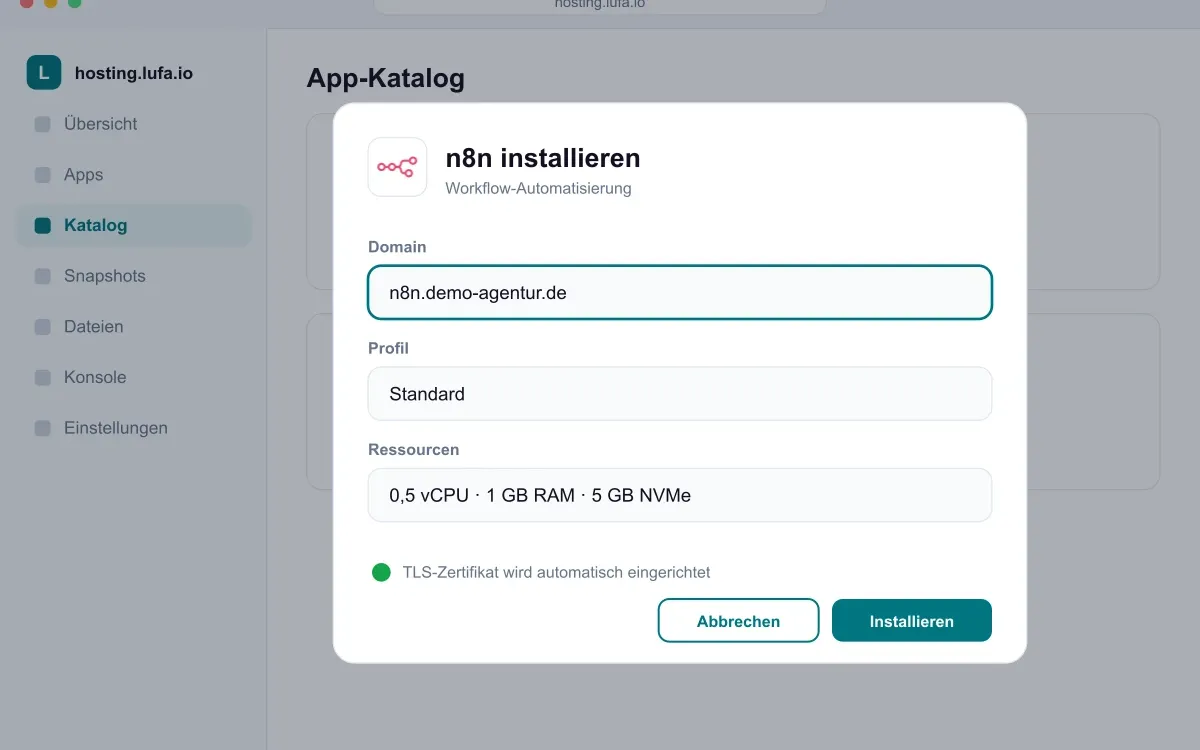Viewport: 1200px width, 750px height.
Task: Open the Dateien page
Action: [x=134, y=327]
